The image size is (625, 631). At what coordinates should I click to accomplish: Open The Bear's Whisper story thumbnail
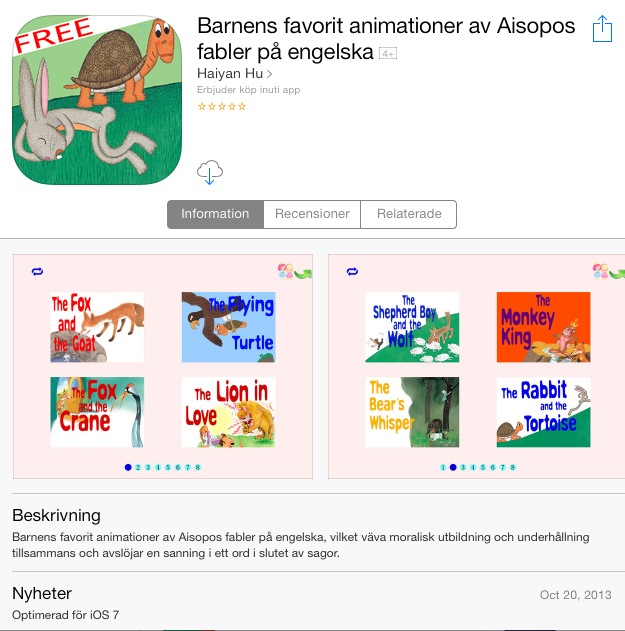(412, 412)
